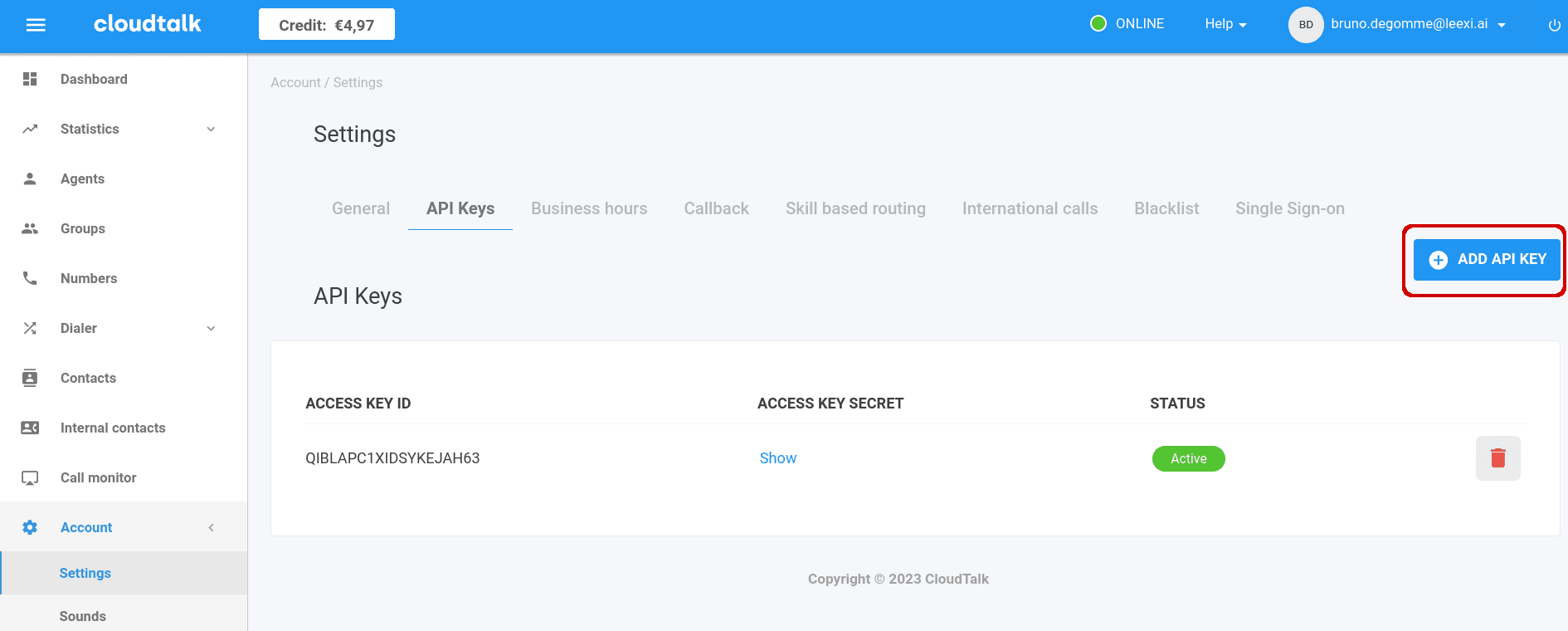Open the Groups menu item
1568x631 pixels.
point(124,228)
